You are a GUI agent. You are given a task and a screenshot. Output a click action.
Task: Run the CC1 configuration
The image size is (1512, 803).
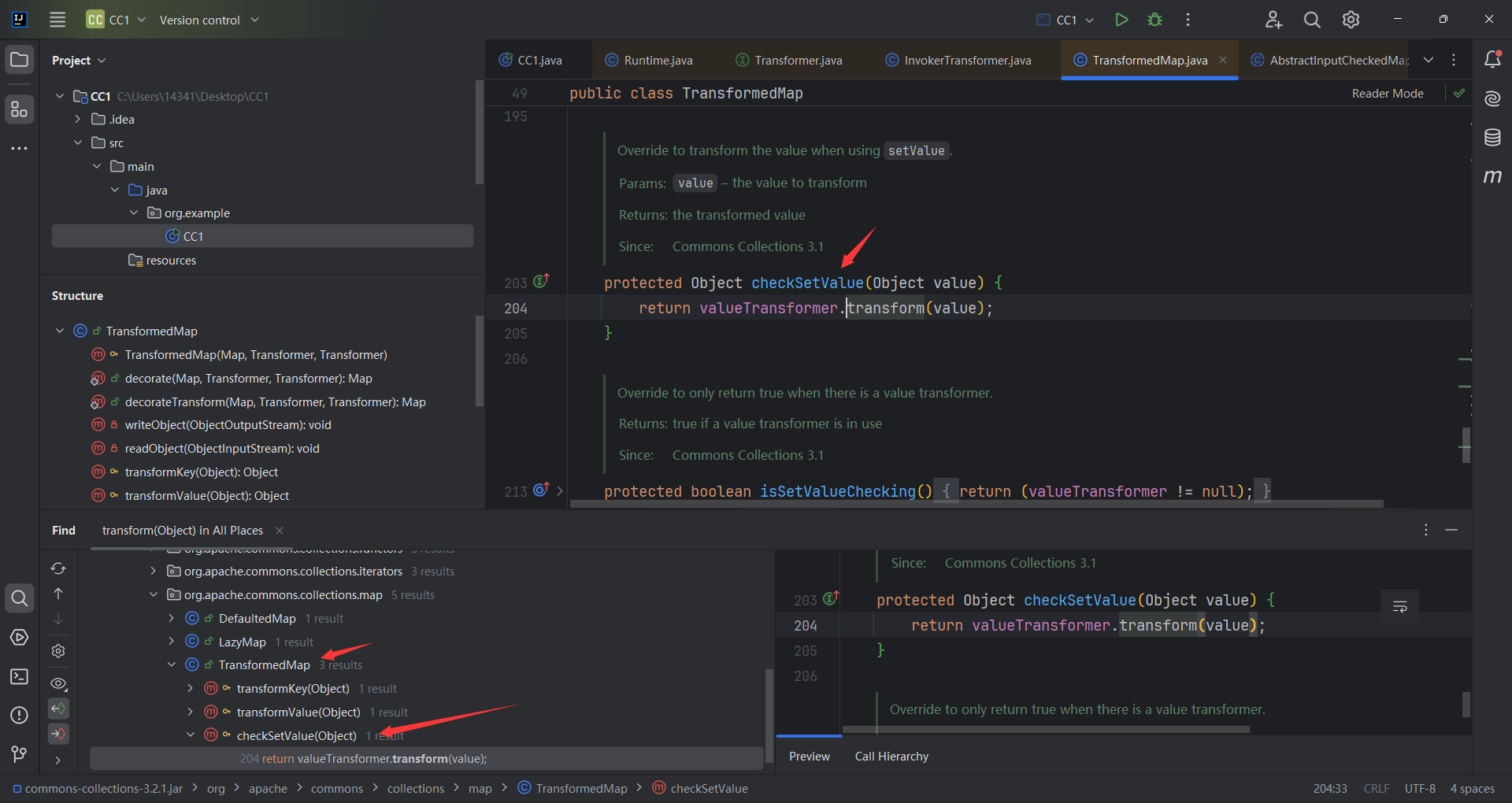(1121, 20)
